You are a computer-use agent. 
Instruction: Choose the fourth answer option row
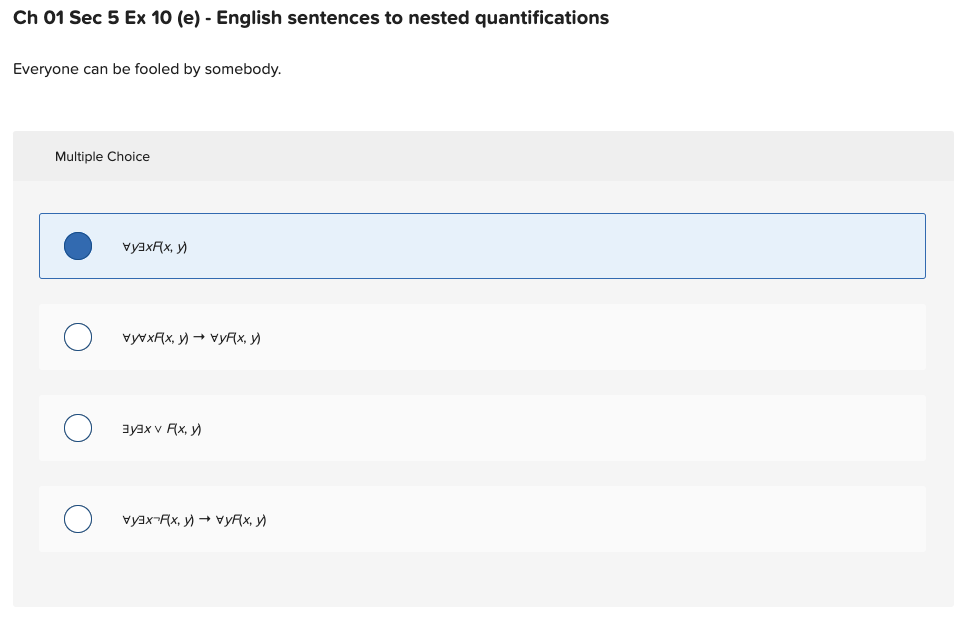coord(482,518)
